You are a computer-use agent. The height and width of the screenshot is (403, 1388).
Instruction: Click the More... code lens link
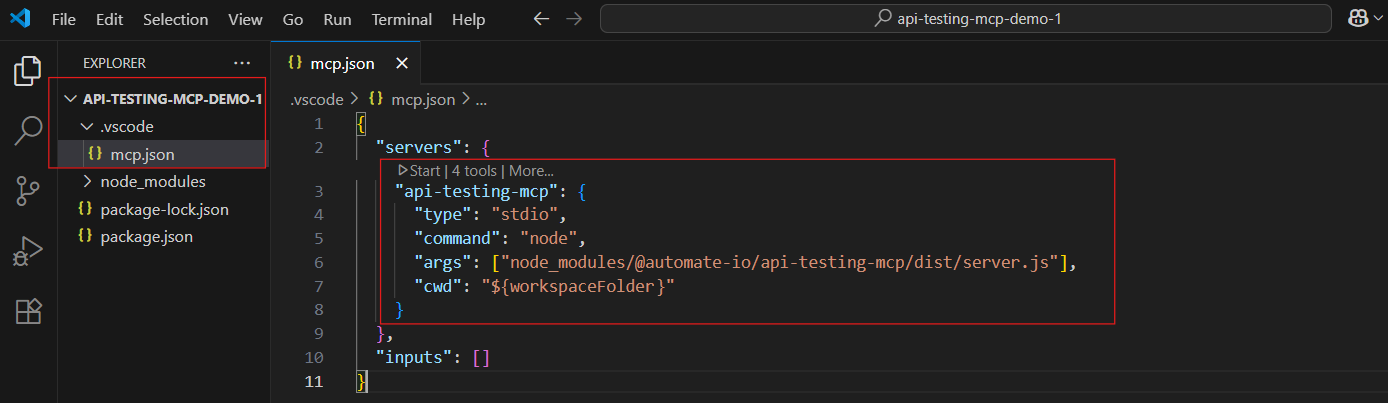(x=531, y=171)
